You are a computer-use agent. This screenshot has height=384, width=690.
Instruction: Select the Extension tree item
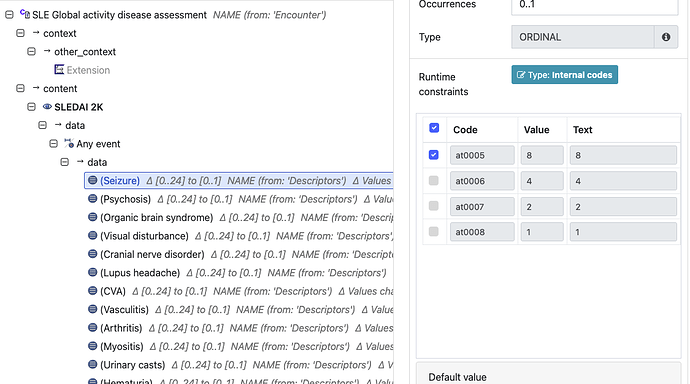(x=88, y=70)
